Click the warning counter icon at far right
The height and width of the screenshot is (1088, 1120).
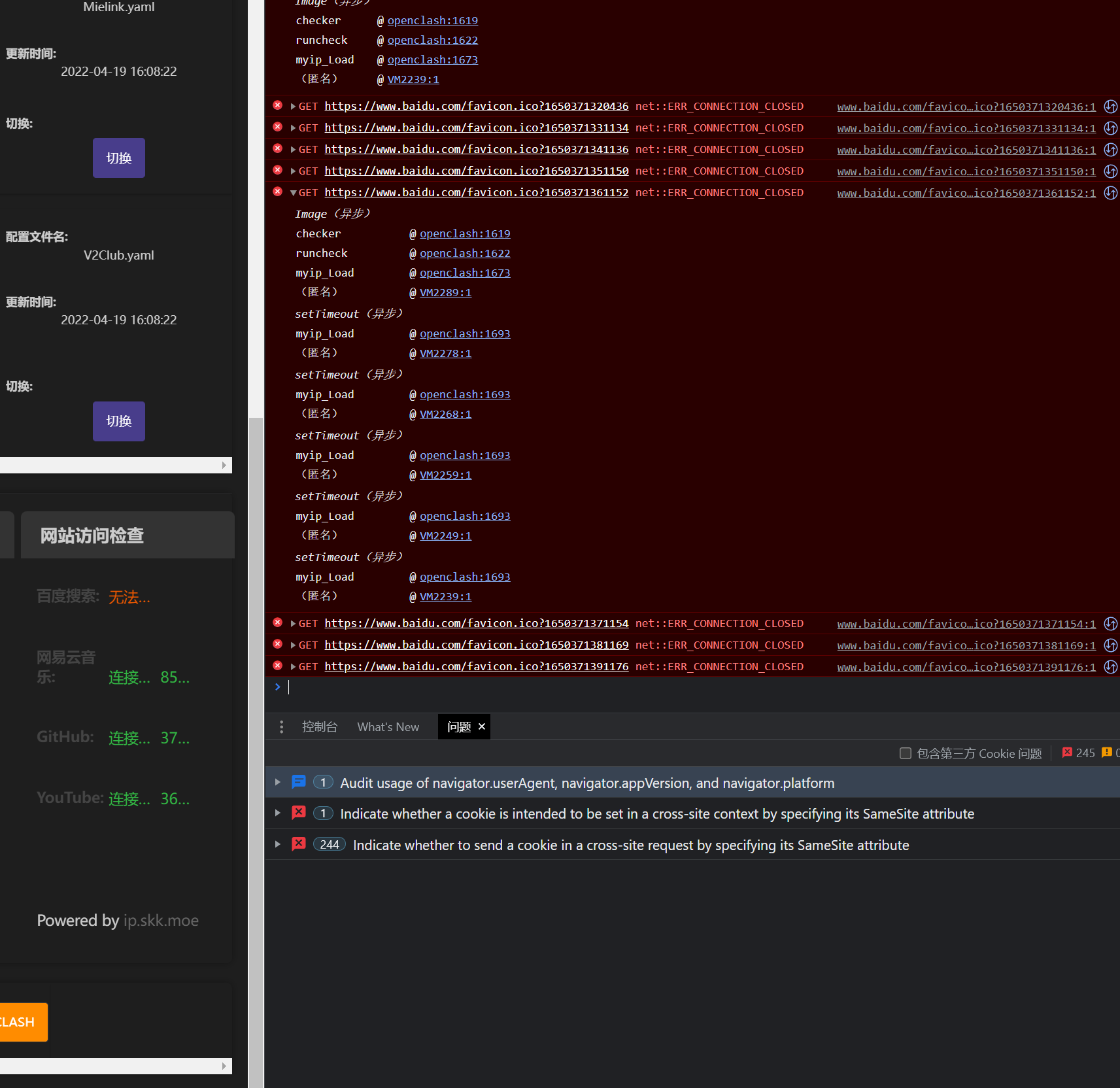1107,753
